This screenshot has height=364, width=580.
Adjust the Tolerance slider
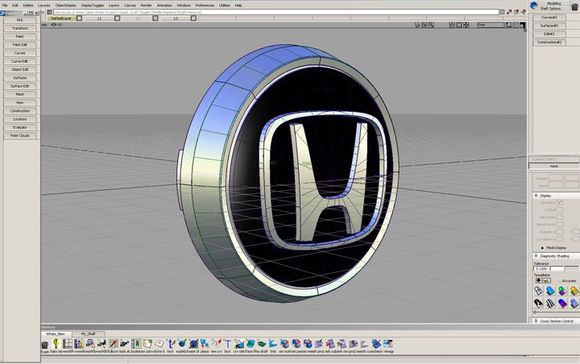click(x=564, y=268)
